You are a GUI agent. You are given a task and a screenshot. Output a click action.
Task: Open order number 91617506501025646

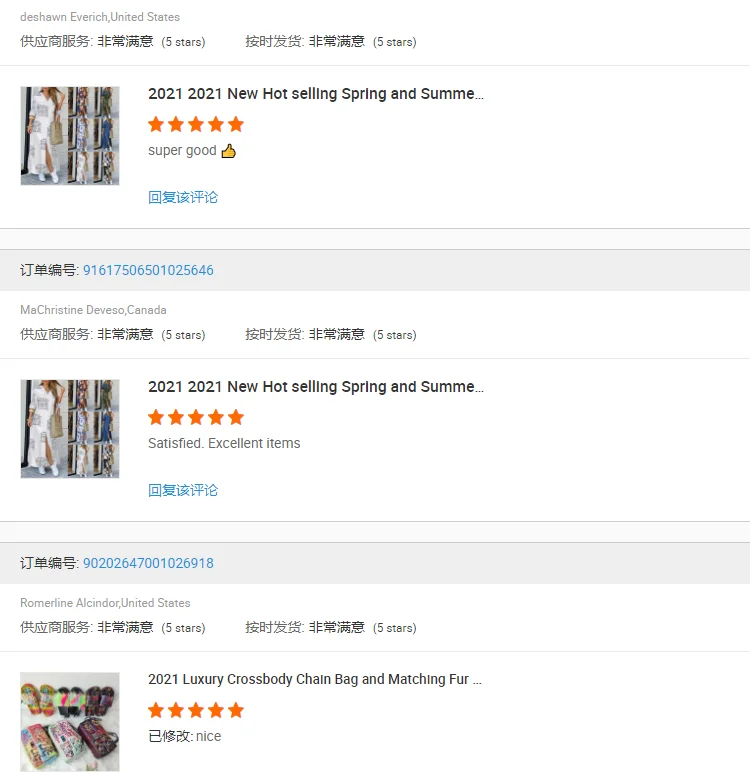coord(148,271)
